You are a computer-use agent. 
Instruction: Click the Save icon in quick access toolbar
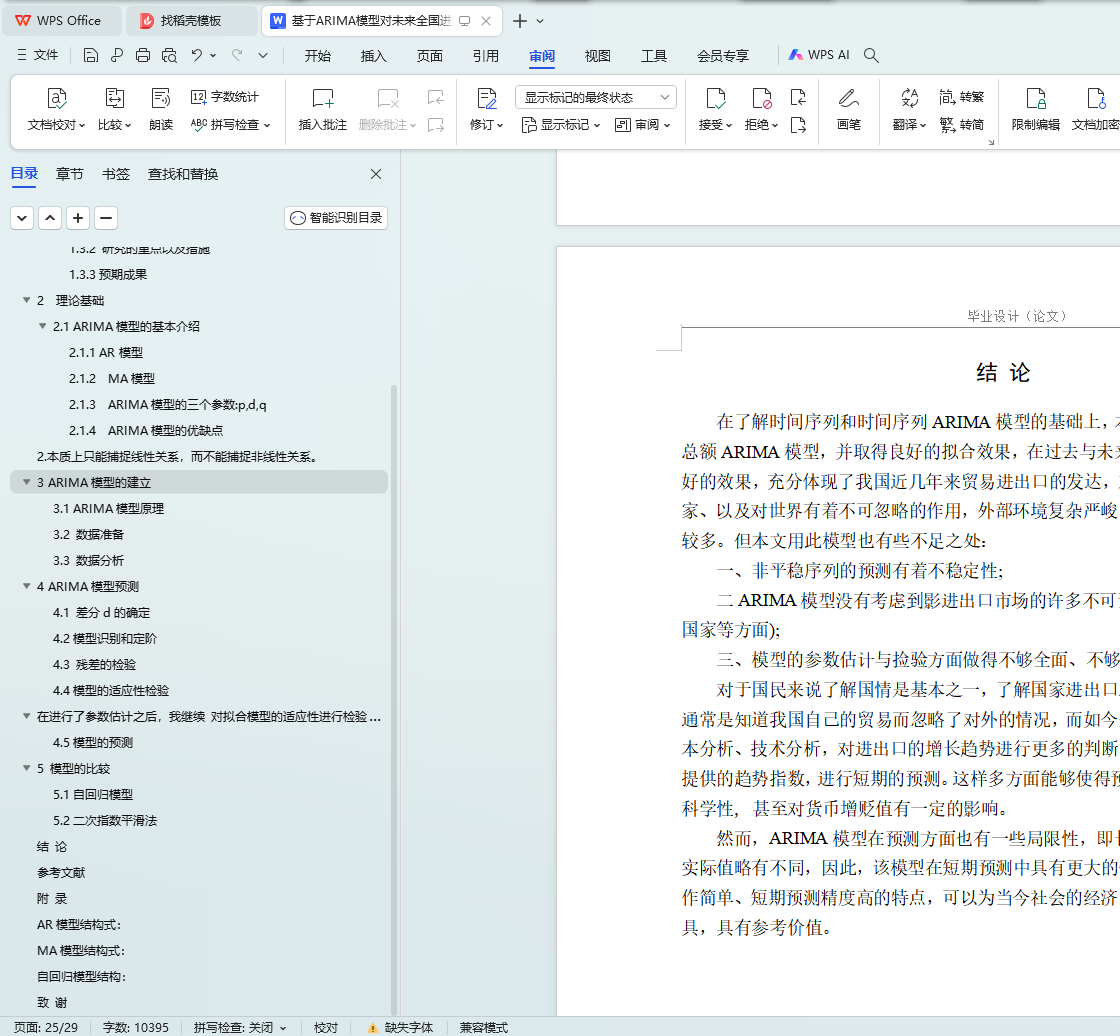(x=90, y=55)
